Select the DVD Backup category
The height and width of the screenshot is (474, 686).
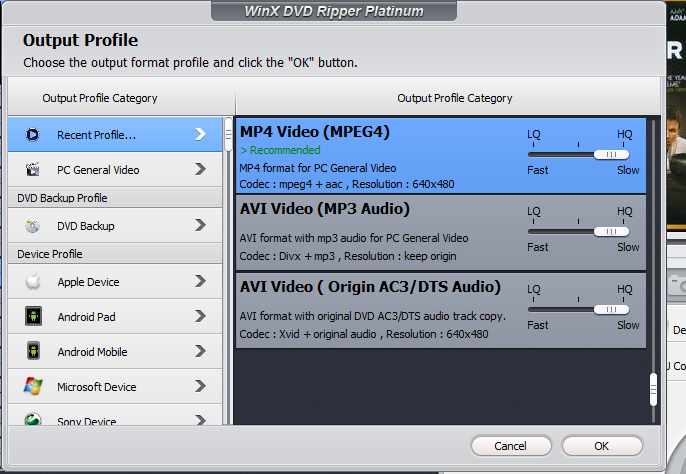(115, 225)
